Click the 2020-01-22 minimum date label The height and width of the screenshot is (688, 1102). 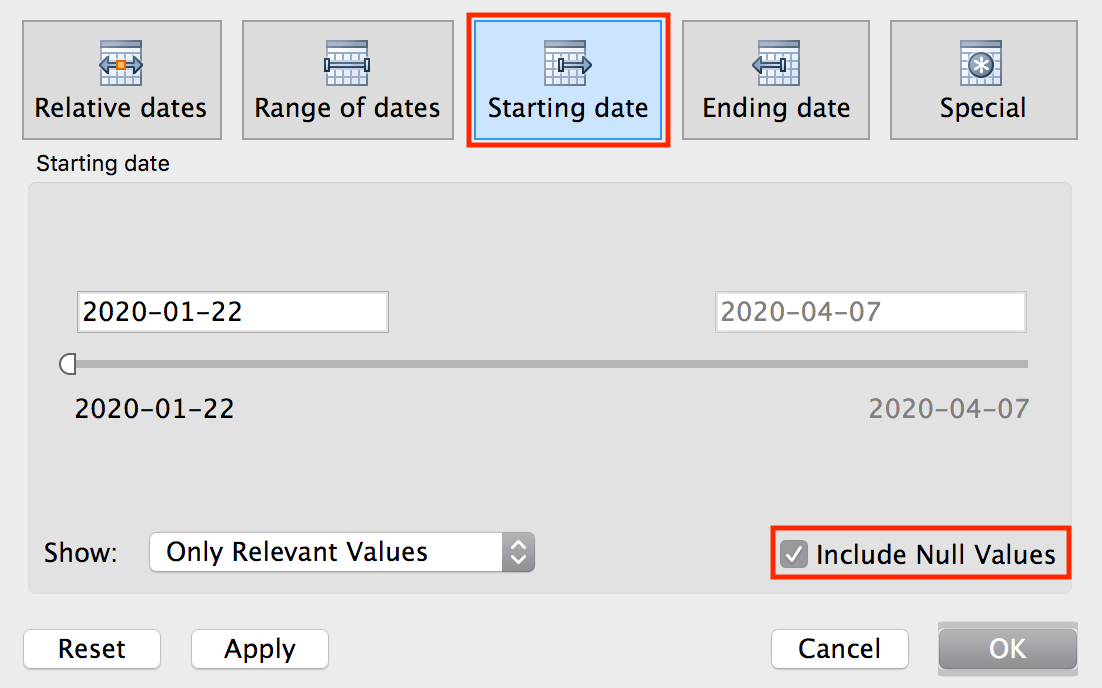154,408
